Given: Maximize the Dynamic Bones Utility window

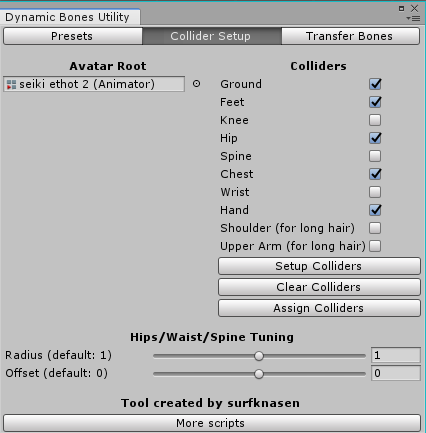Looking at the screenshot, I should [402, 8].
